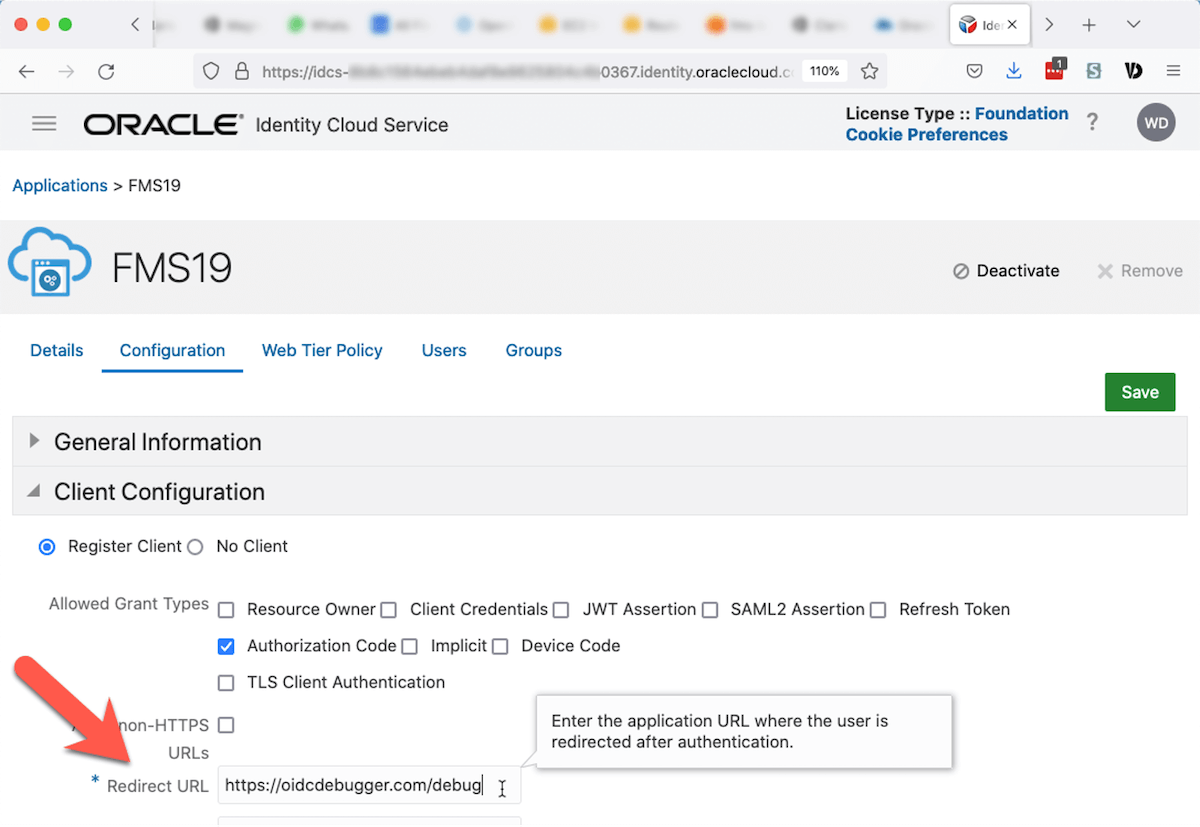Tick the Refresh Token checkbox
This screenshot has width=1200, height=827.
click(x=878, y=610)
